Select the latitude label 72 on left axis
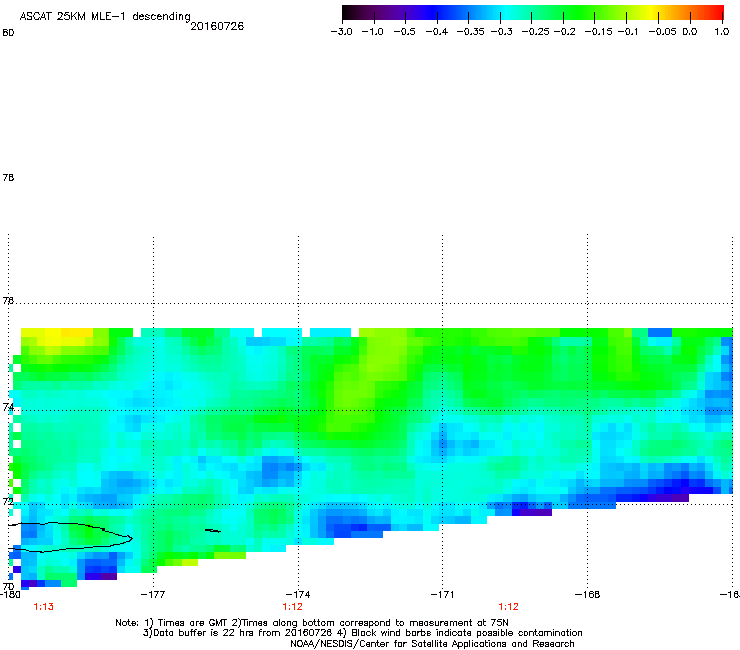The image size is (740, 650). pyautogui.click(x=8, y=501)
